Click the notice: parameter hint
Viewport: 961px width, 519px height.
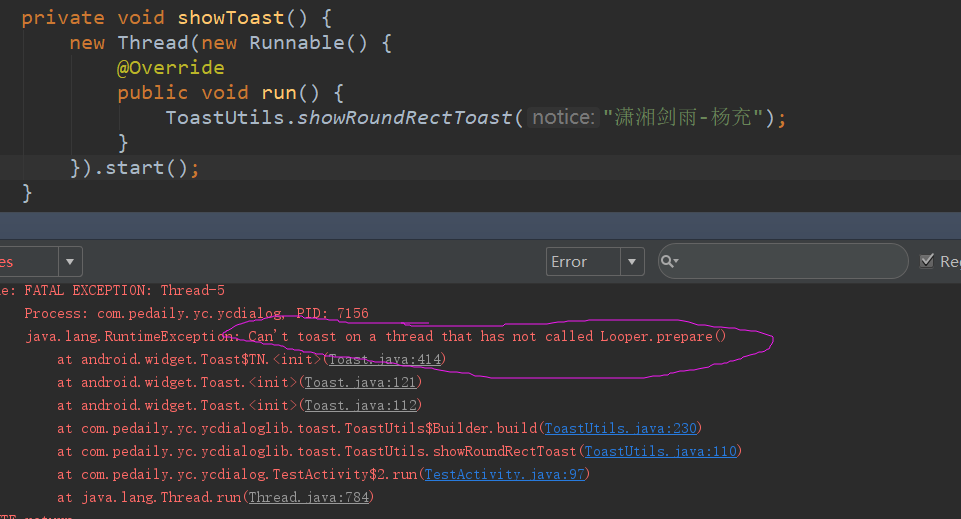pyautogui.click(x=563, y=117)
